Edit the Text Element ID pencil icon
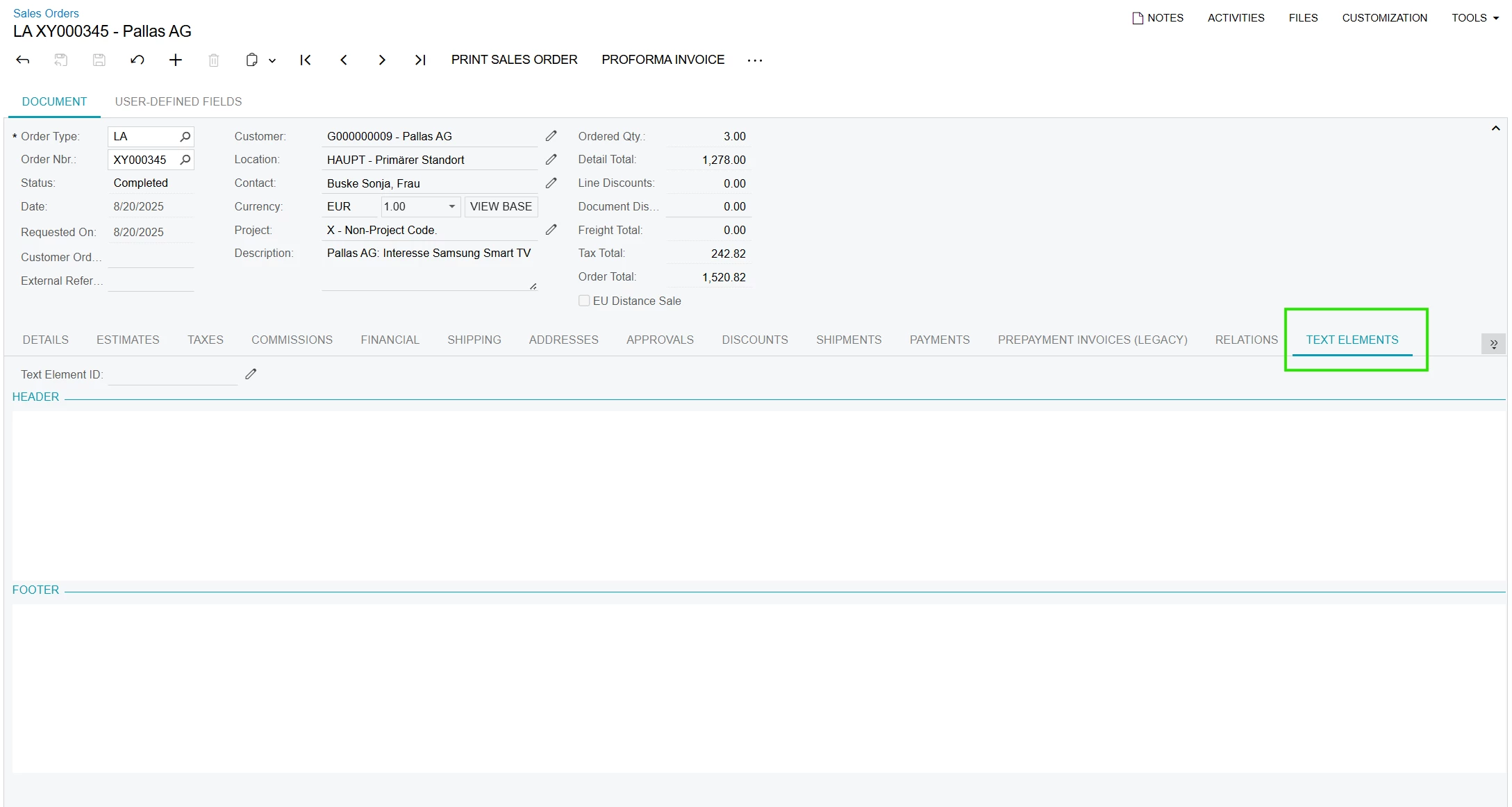This screenshot has height=807, width=1512. coord(251,374)
